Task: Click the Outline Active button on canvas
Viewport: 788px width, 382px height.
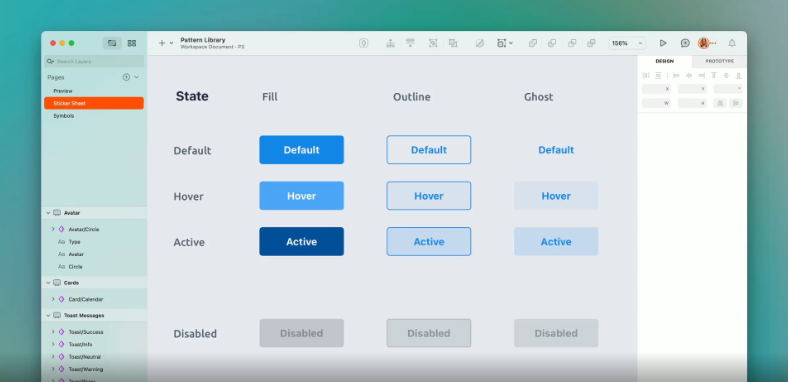Action: [429, 242]
